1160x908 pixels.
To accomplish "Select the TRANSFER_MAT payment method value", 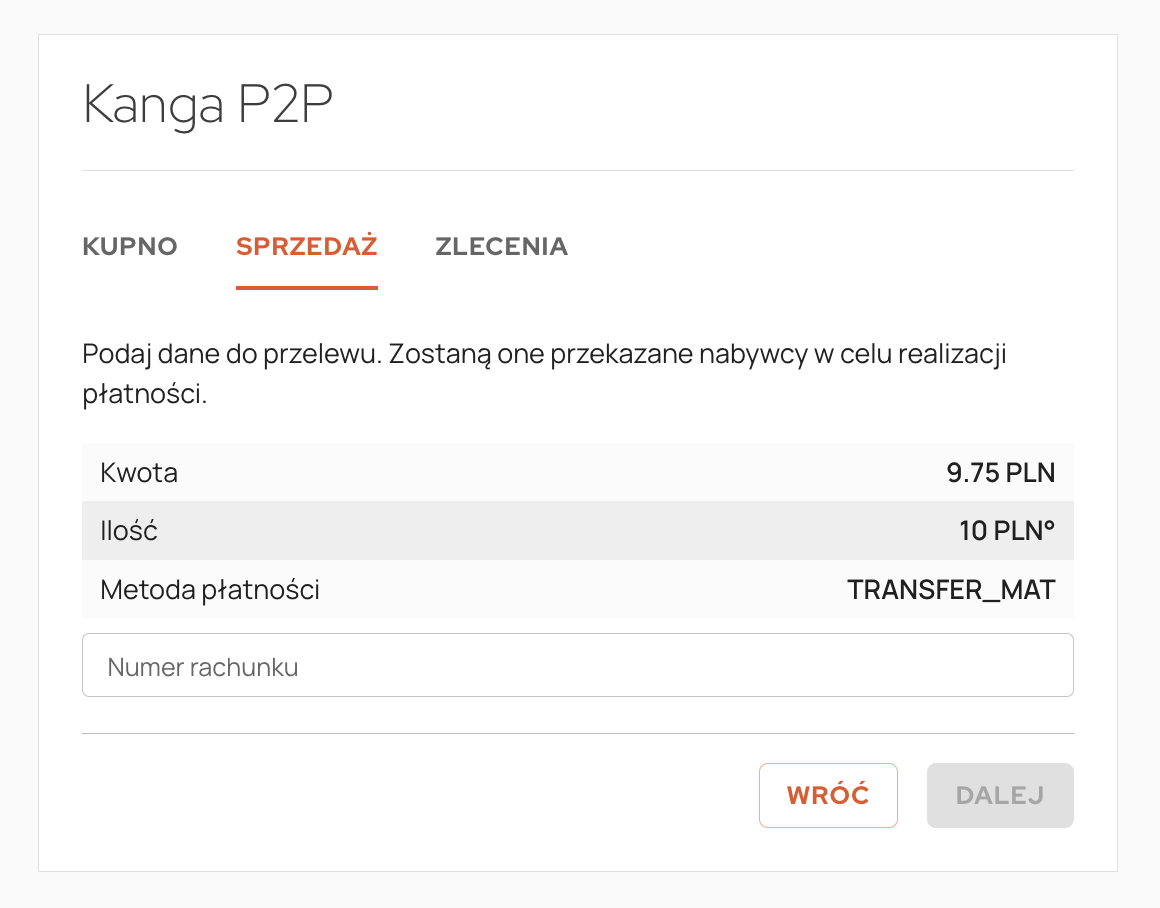I will pyautogui.click(x=951, y=590).
